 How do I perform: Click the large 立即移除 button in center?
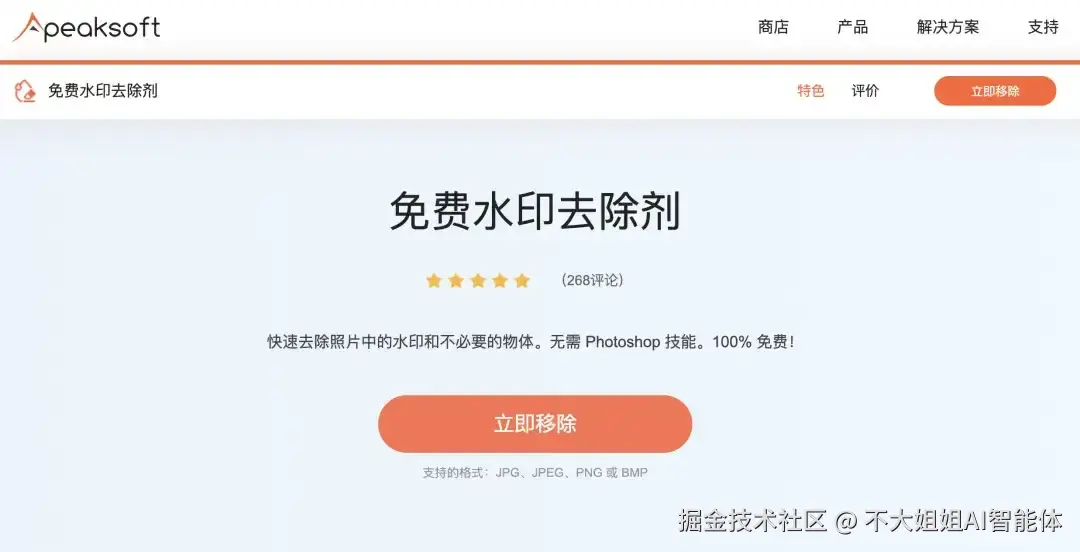(535, 424)
